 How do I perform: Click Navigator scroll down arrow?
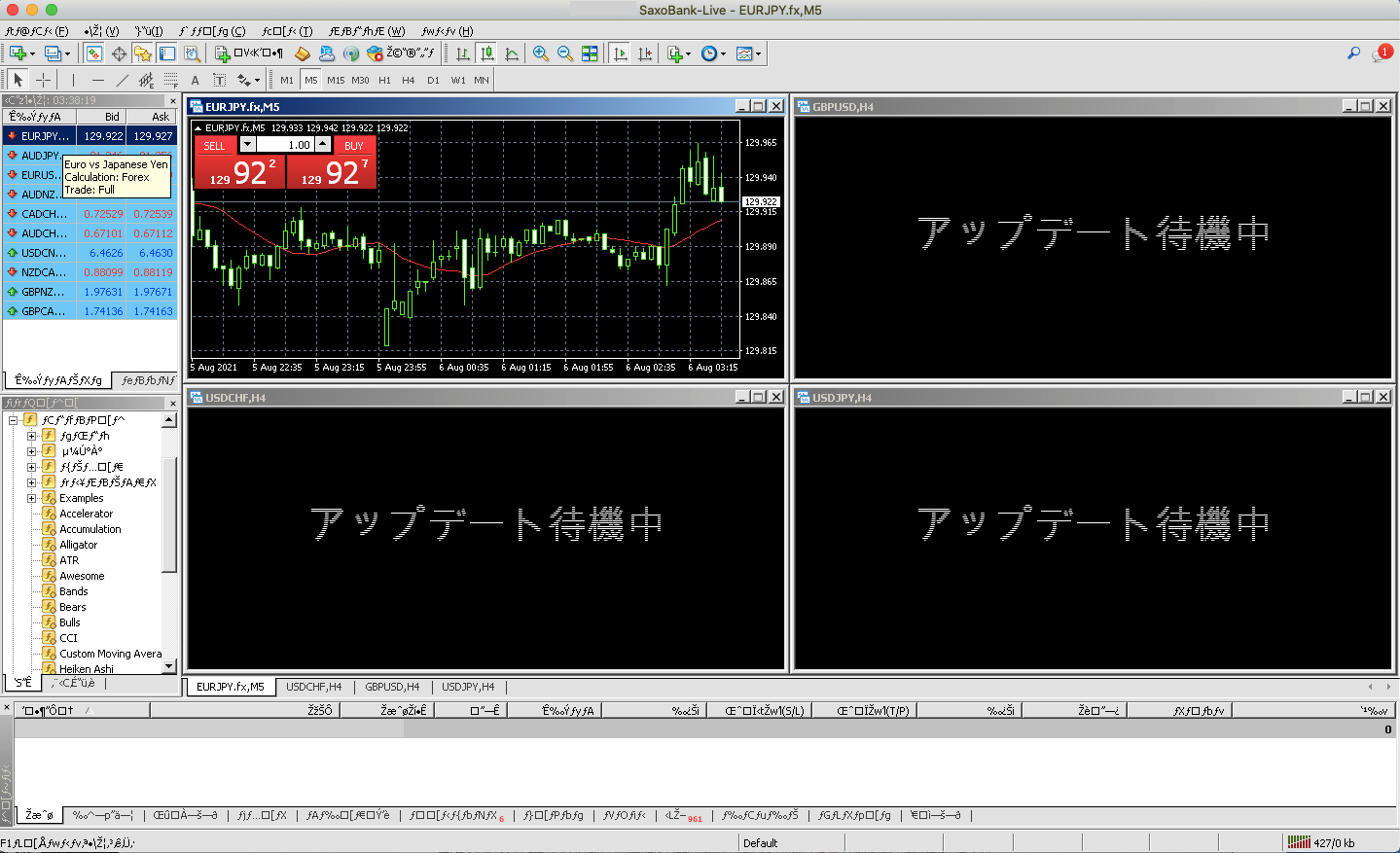click(x=169, y=666)
